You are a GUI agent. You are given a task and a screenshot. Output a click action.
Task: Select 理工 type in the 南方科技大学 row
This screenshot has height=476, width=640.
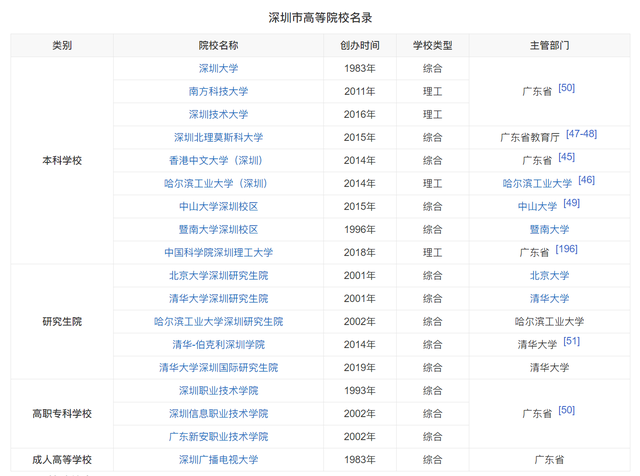[x=432, y=91]
